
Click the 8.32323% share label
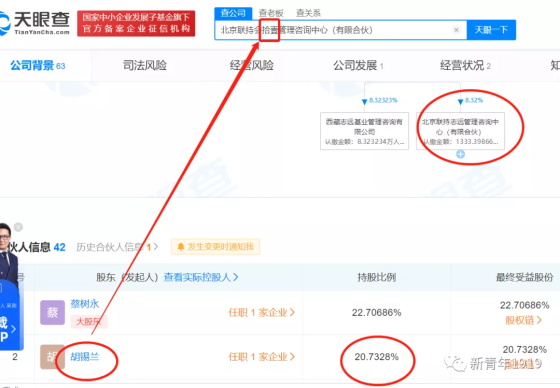pyautogui.click(x=383, y=100)
